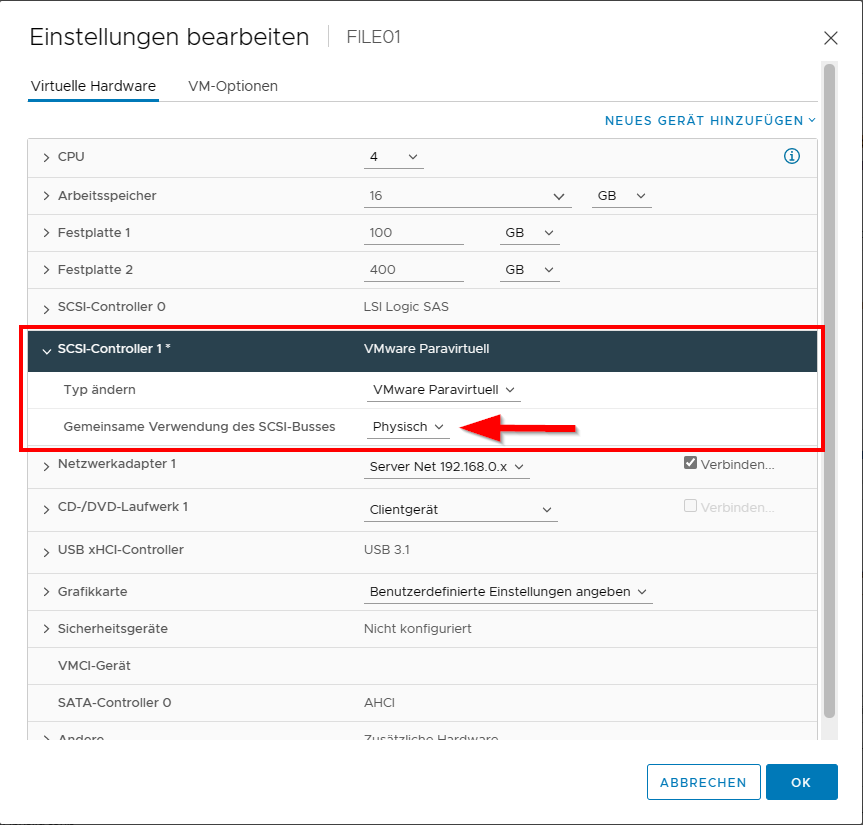This screenshot has height=825, width=863.
Task: Expand the CPU row chevron
Action: pyautogui.click(x=46, y=158)
